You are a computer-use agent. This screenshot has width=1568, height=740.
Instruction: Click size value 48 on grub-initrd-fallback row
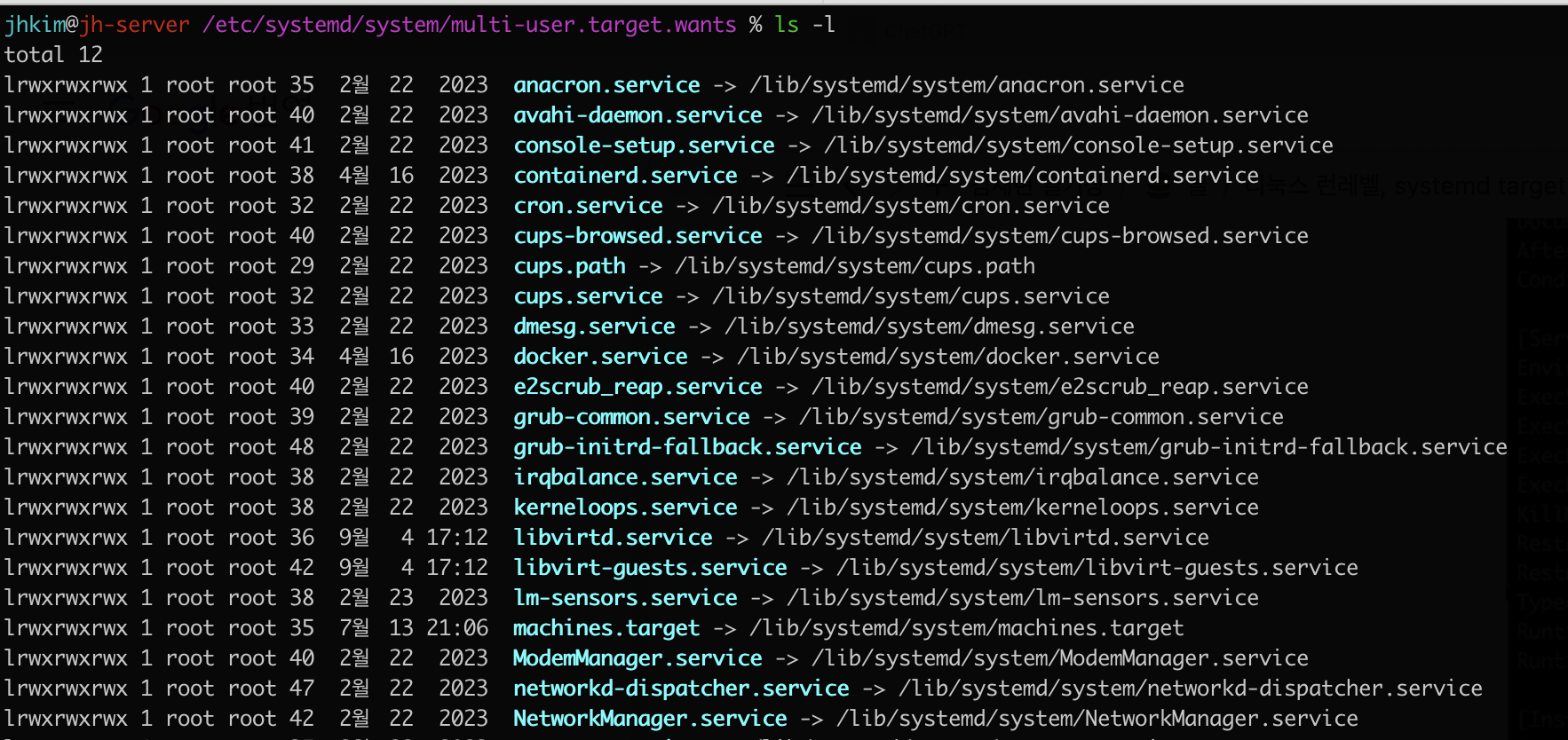302,447
